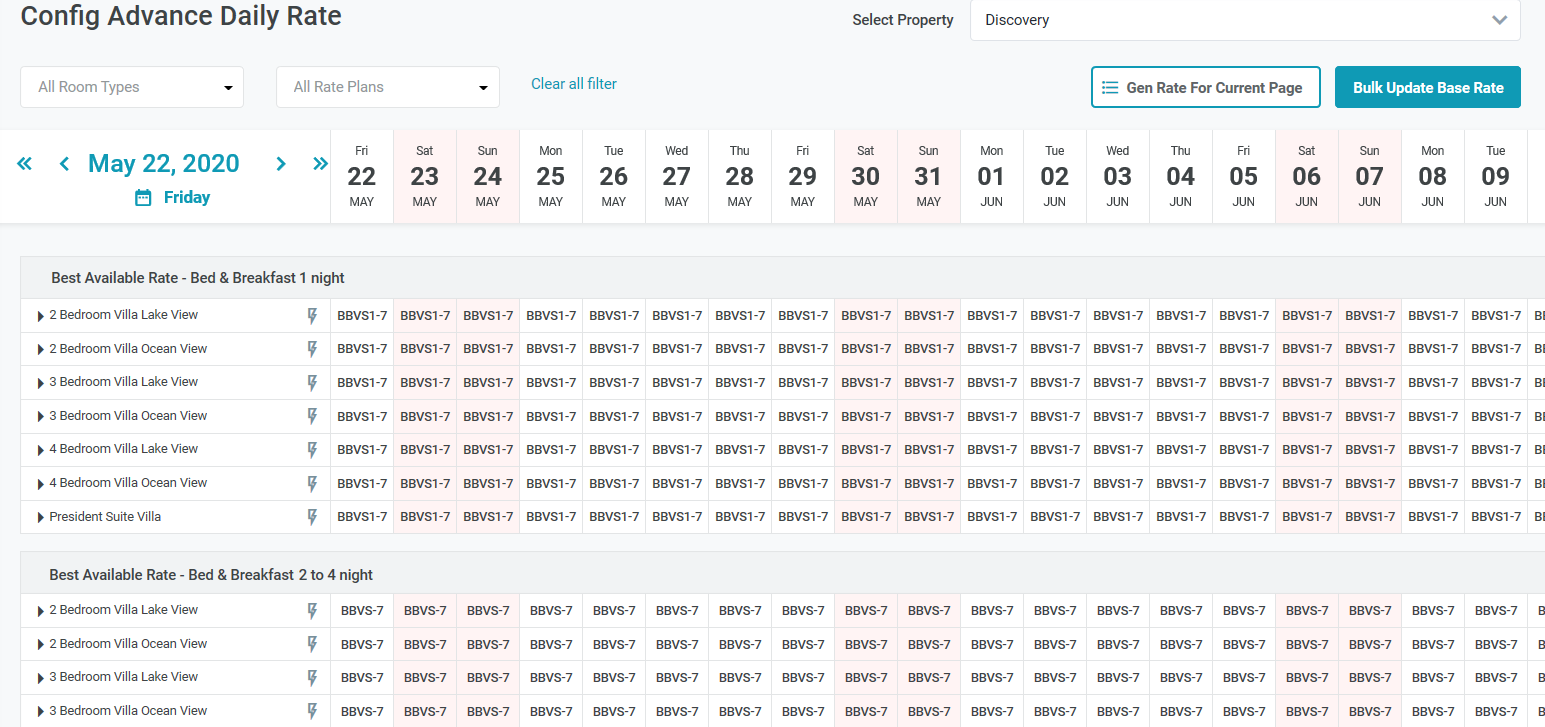Click the May 22, 2020 date heading
Screen dimensions: 1545x727
pyautogui.click(x=164, y=164)
